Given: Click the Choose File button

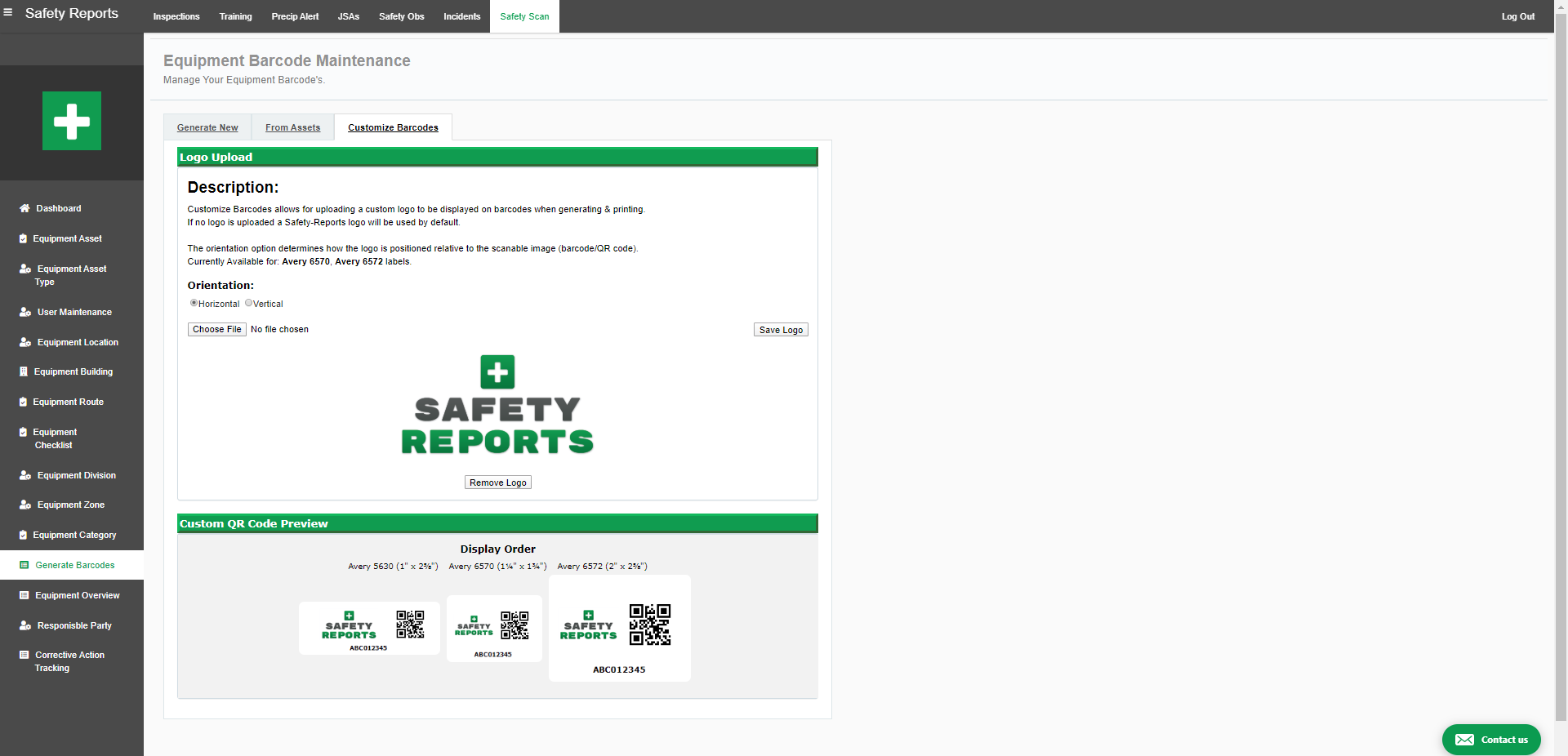Looking at the screenshot, I should coord(217,329).
